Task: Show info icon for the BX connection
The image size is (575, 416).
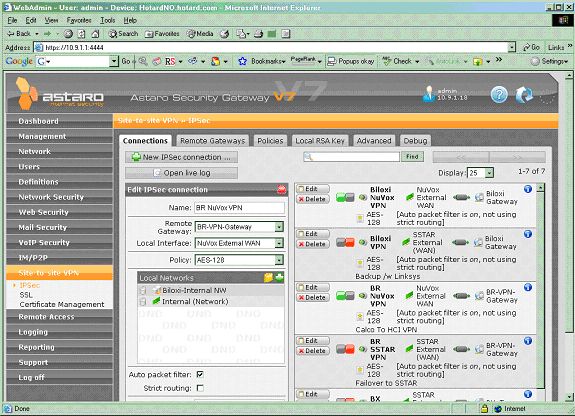Action: pyautogui.click(x=528, y=394)
